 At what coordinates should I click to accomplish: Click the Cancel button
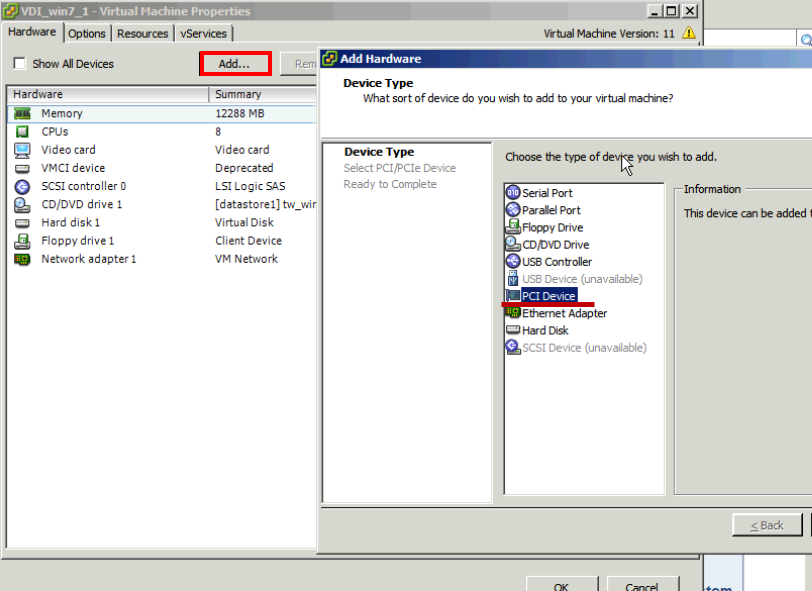coord(643,586)
